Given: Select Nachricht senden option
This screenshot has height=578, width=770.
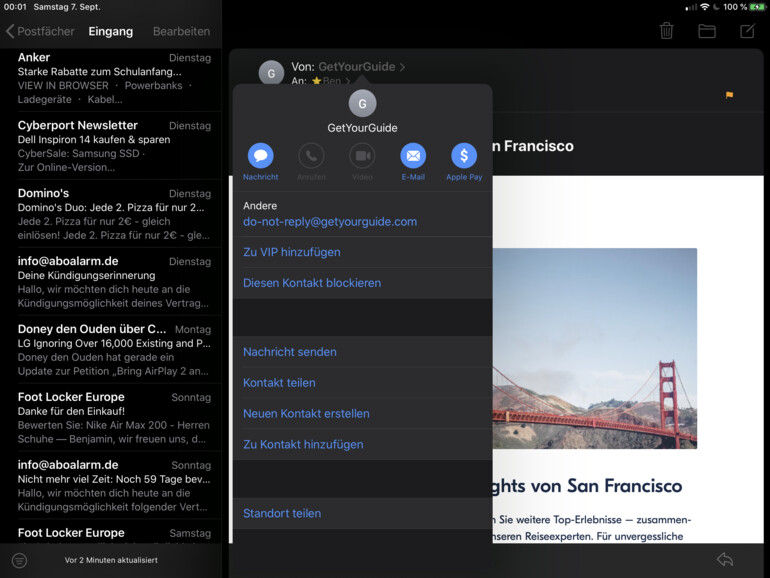Looking at the screenshot, I should click(363, 352).
